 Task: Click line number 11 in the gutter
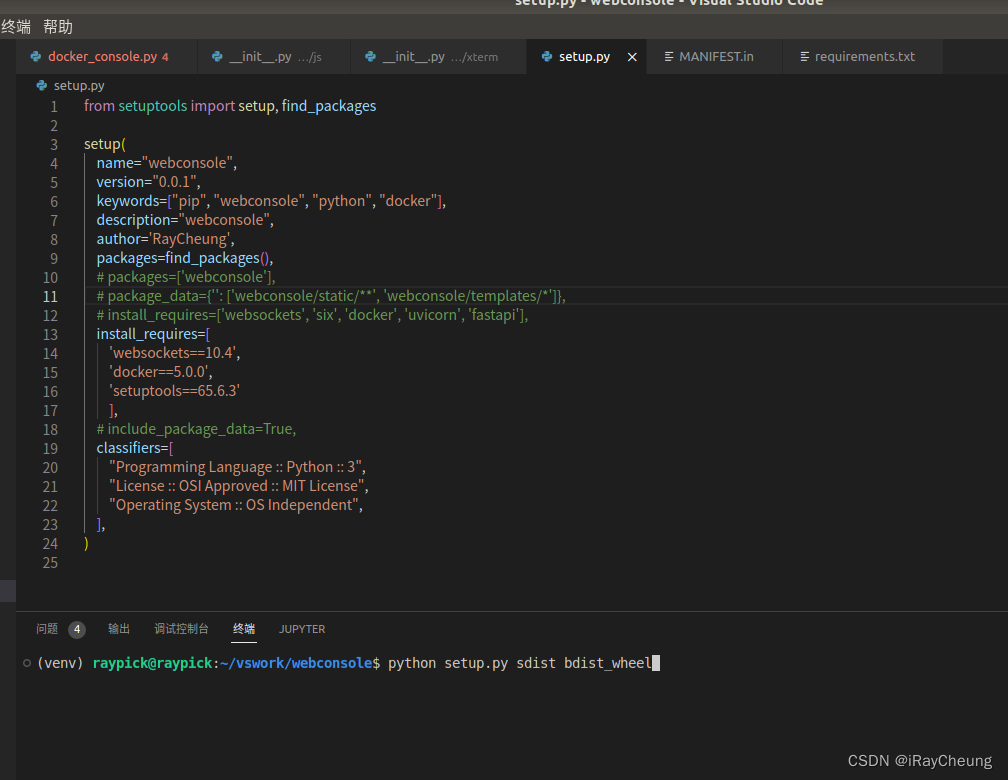tap(51, 296)
